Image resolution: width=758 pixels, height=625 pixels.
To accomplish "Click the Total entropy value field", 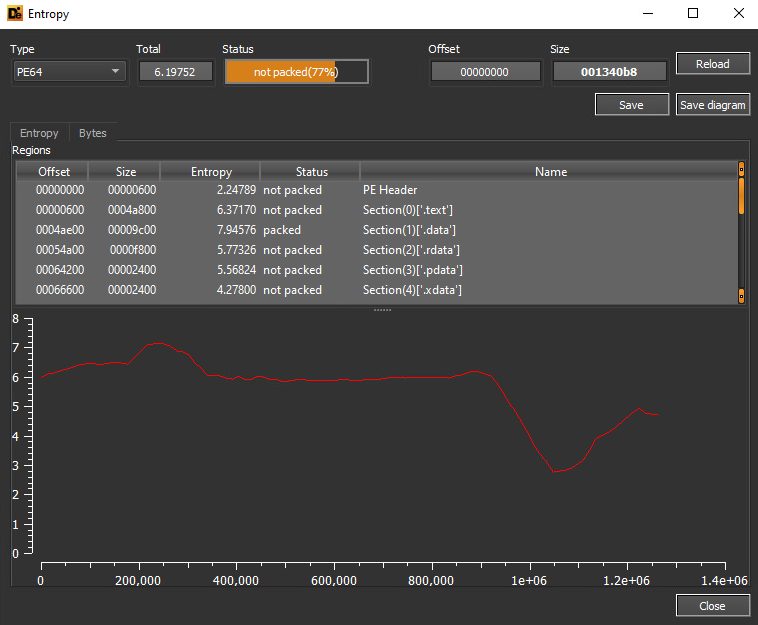I will point(175,72).
